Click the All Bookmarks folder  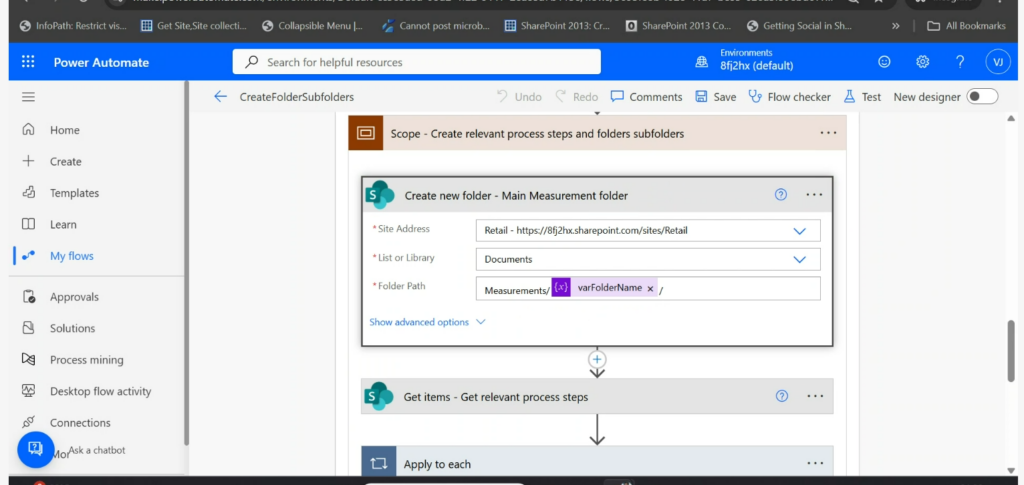tap(965, 26)
